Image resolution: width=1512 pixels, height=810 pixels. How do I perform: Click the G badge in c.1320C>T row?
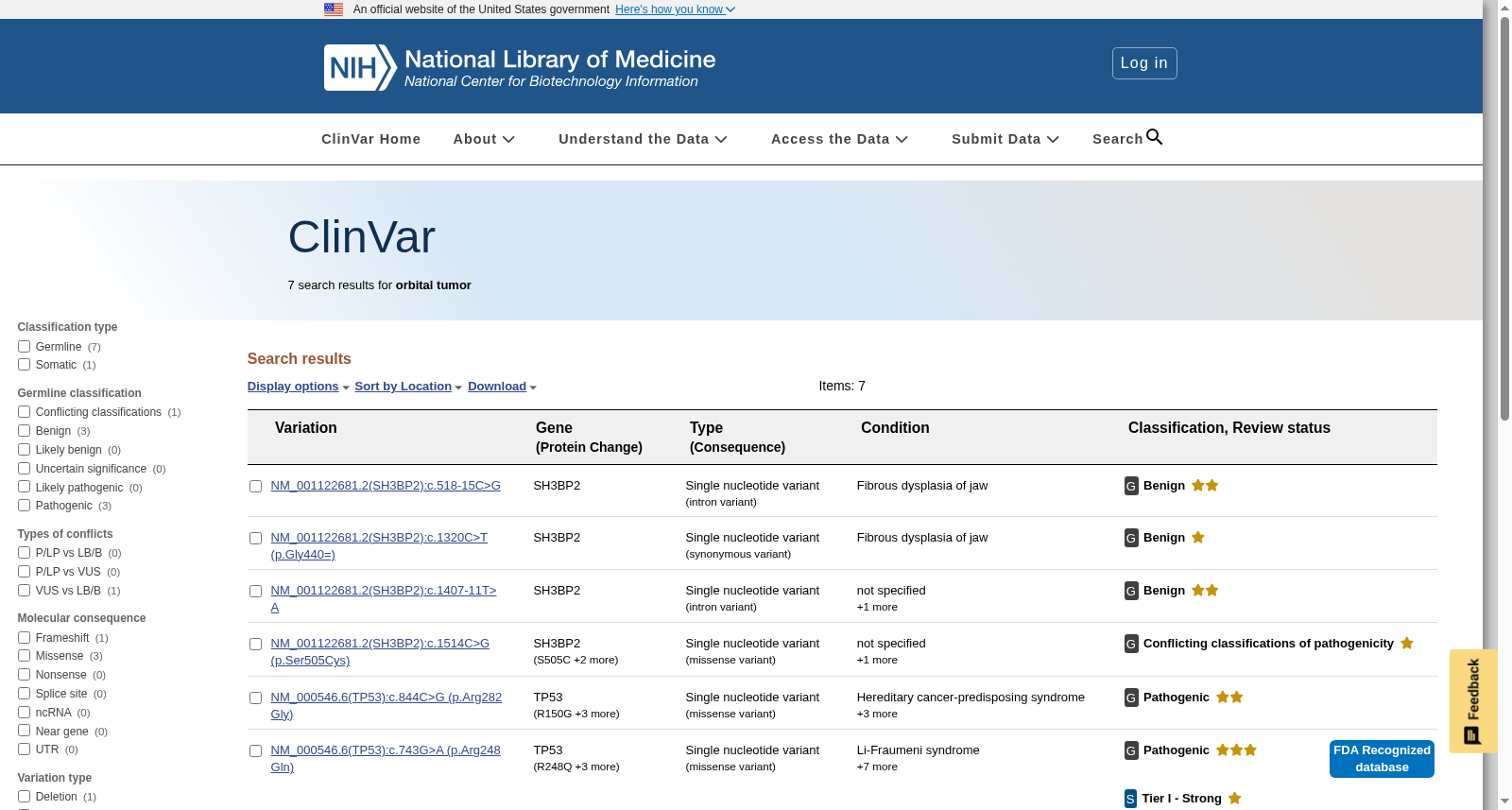pyautogui.click(x=1131, y=538)
